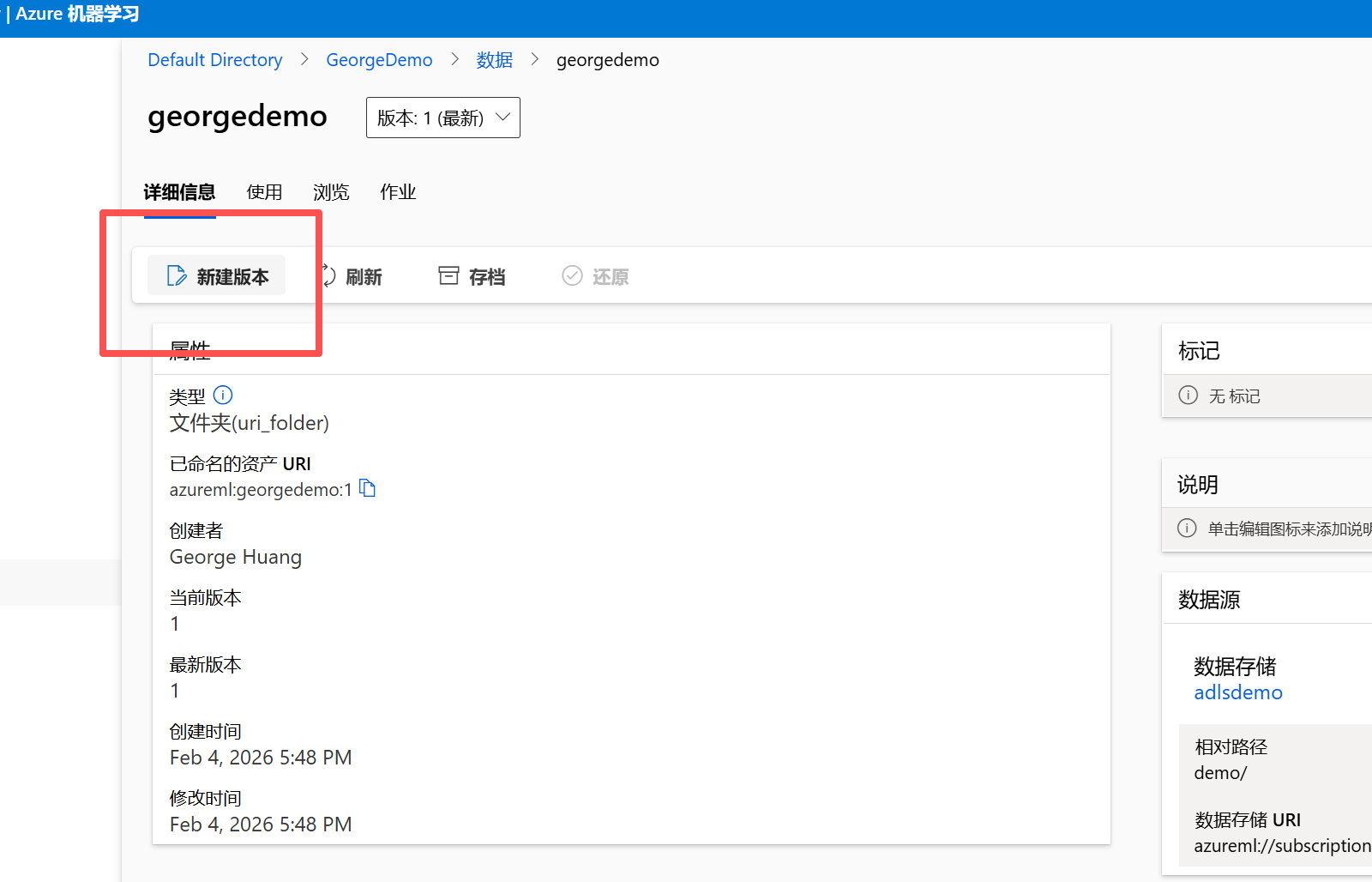The width and height of the screenshot is (1372, 882).
Task: Click the George Huang creator name
Action: [x=236, y=557]
